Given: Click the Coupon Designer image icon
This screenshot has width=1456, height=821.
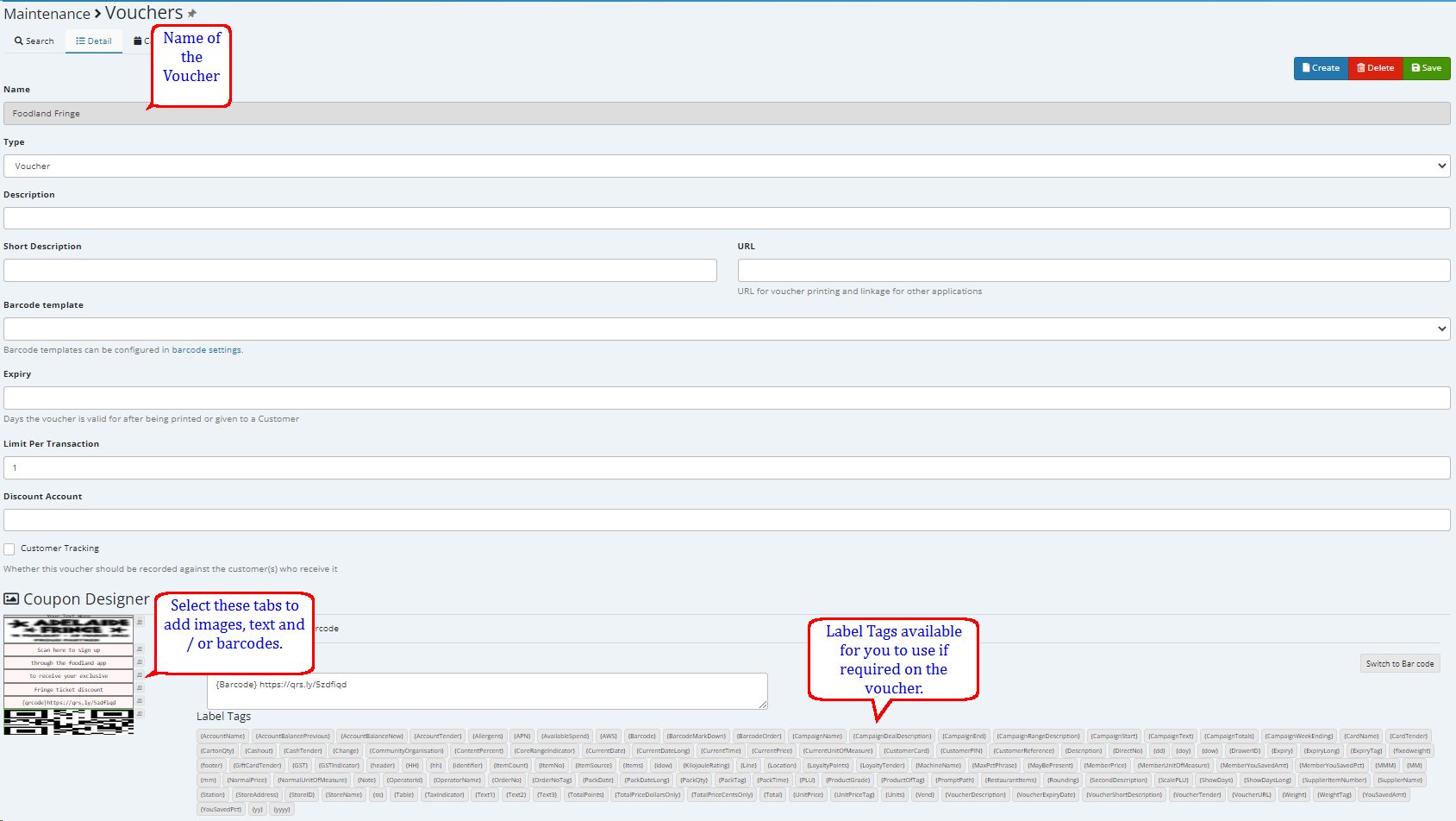Looking at the screenshot, I should 11,599.
